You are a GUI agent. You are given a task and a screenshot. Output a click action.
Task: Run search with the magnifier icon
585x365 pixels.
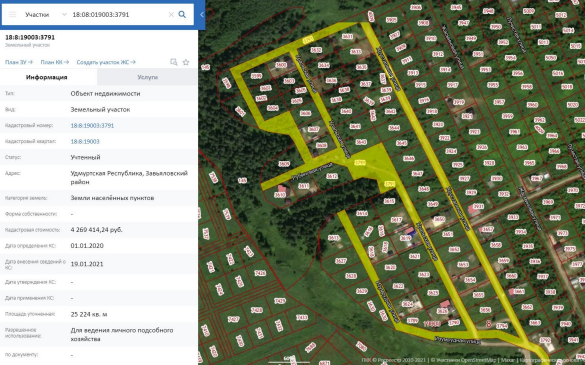point(182,15)
